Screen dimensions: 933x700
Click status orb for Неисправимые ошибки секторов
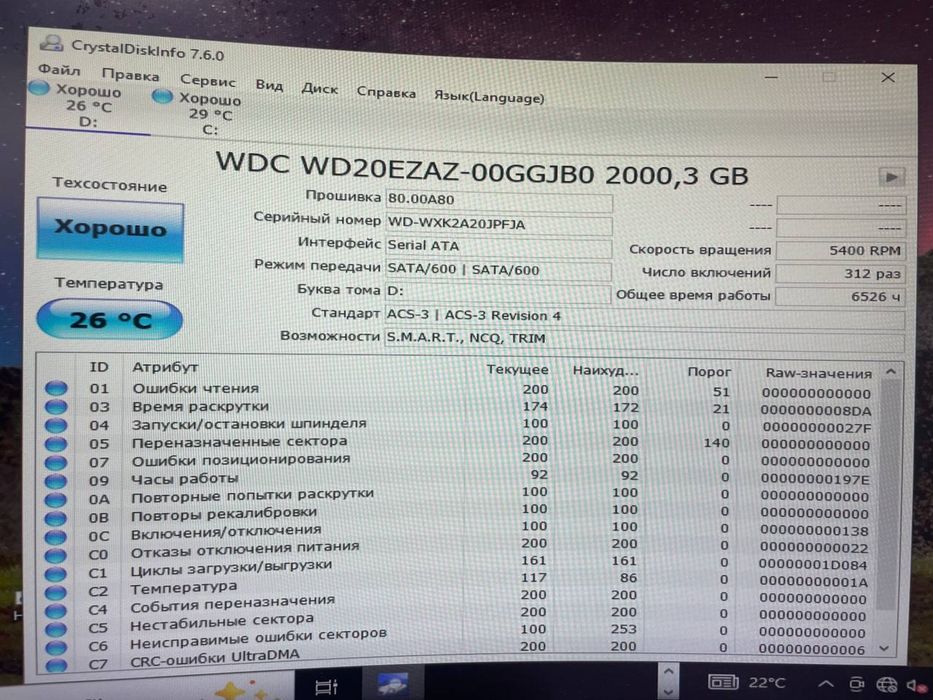click(x=56, y=647)
